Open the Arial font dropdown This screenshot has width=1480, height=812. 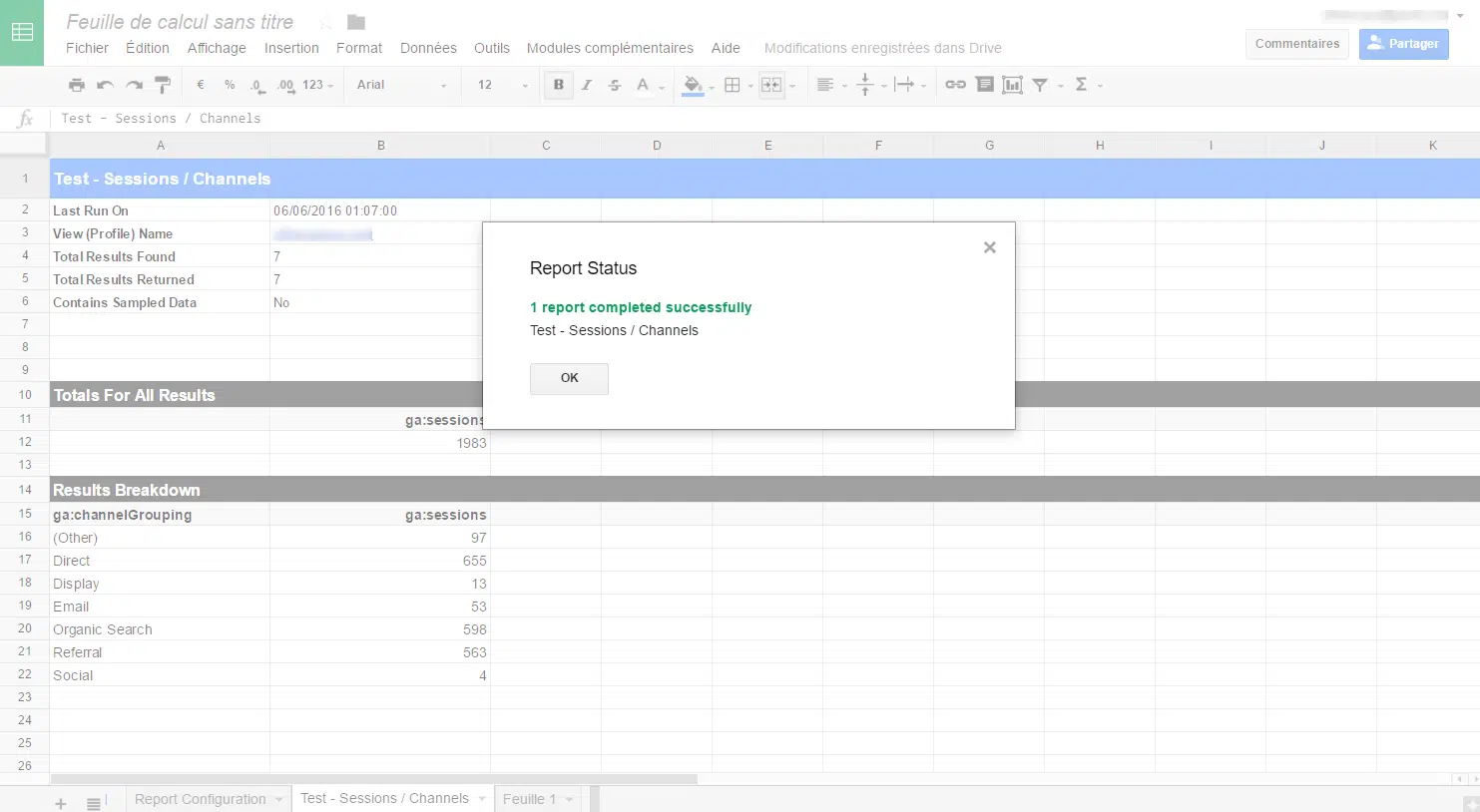[x=401, y=85]
